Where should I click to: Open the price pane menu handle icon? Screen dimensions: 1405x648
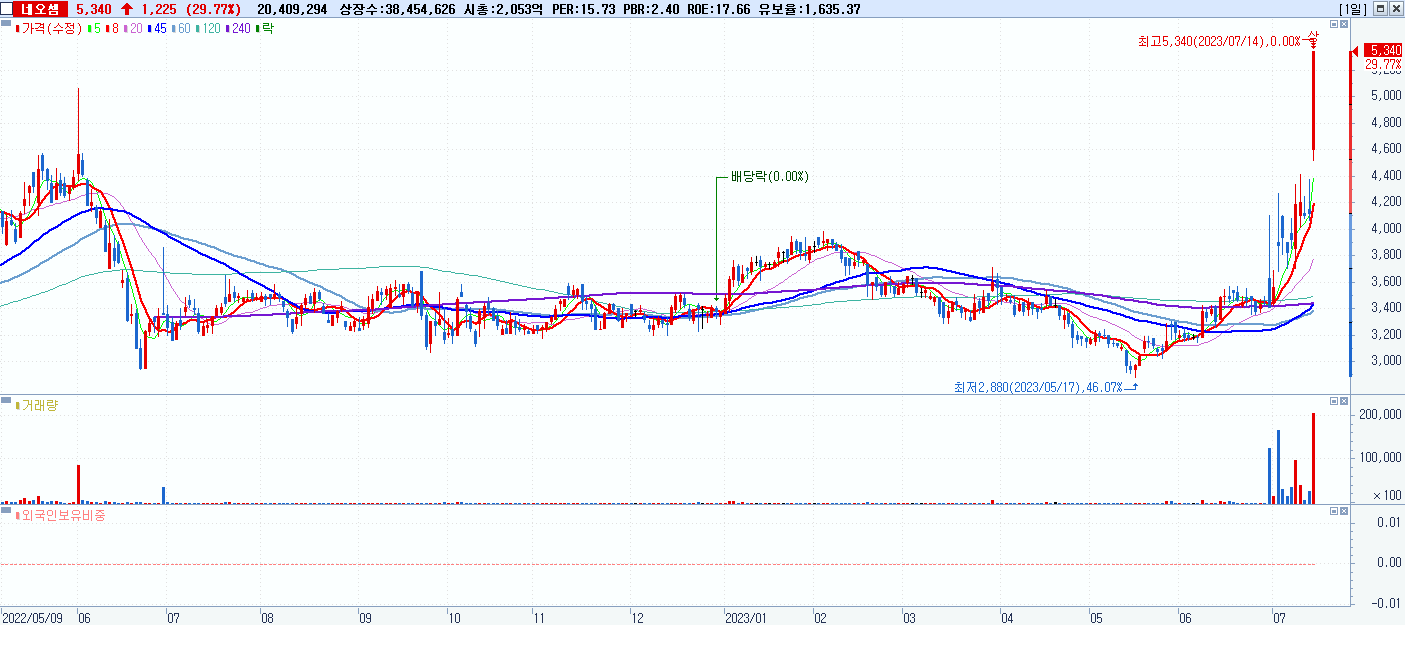(6, 23)
